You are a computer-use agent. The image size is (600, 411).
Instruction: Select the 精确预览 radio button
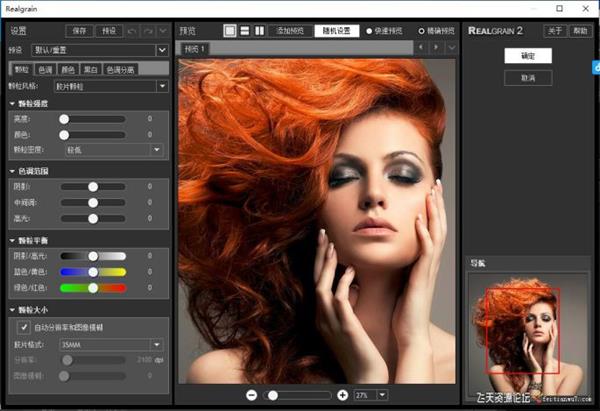coord(421,31)
